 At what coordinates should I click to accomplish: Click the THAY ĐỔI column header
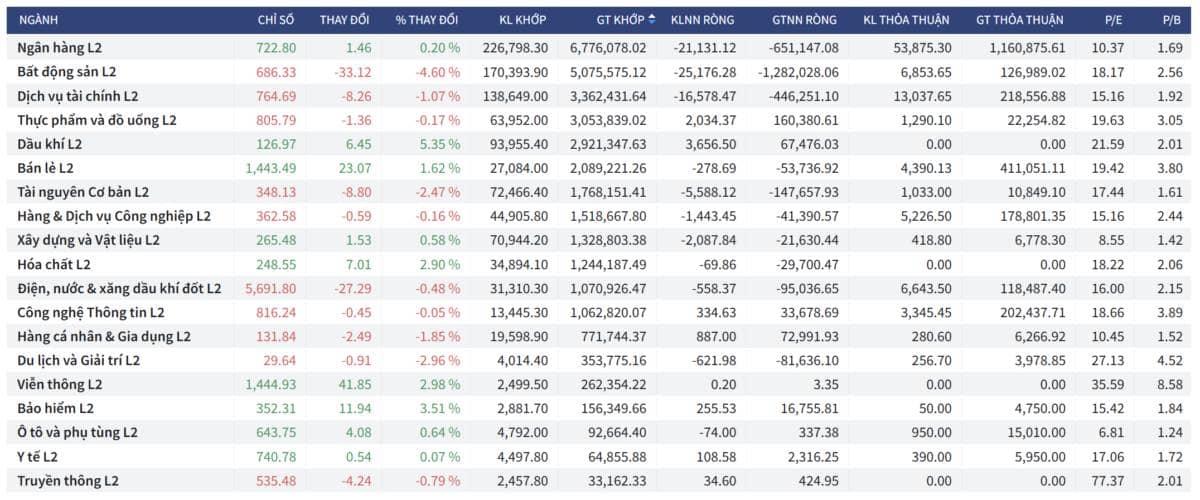(x=345, y=19)
